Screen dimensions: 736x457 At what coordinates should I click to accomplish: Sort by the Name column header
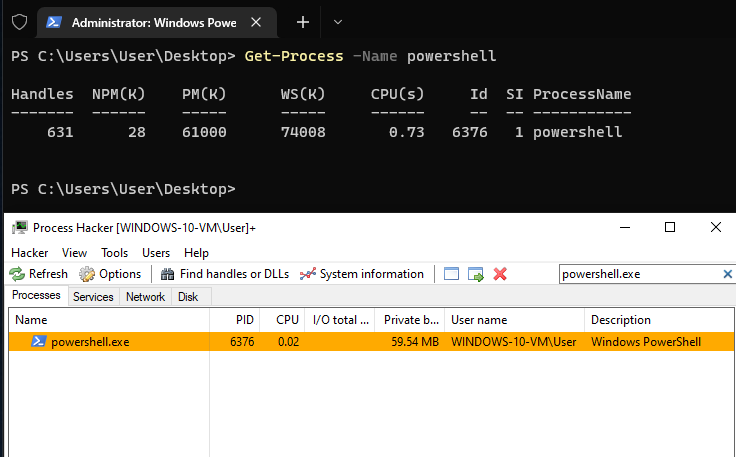(109, 320)
